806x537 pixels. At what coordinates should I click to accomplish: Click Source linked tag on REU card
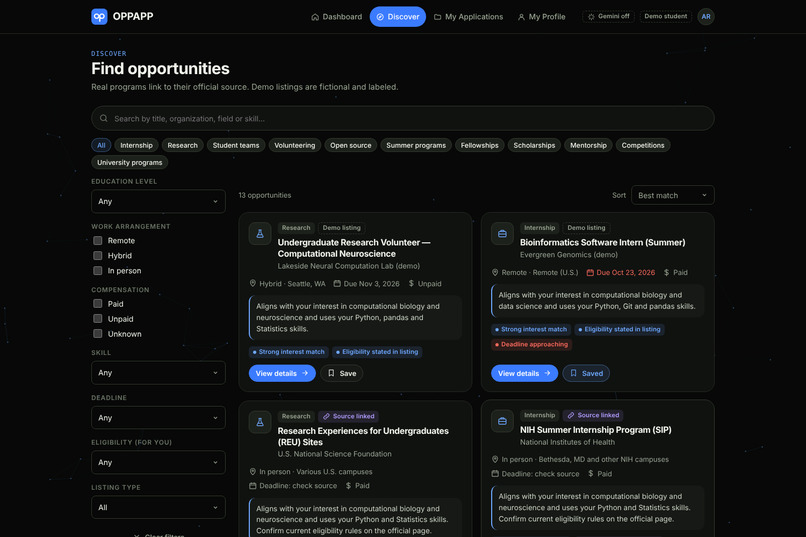click(349, 416)
